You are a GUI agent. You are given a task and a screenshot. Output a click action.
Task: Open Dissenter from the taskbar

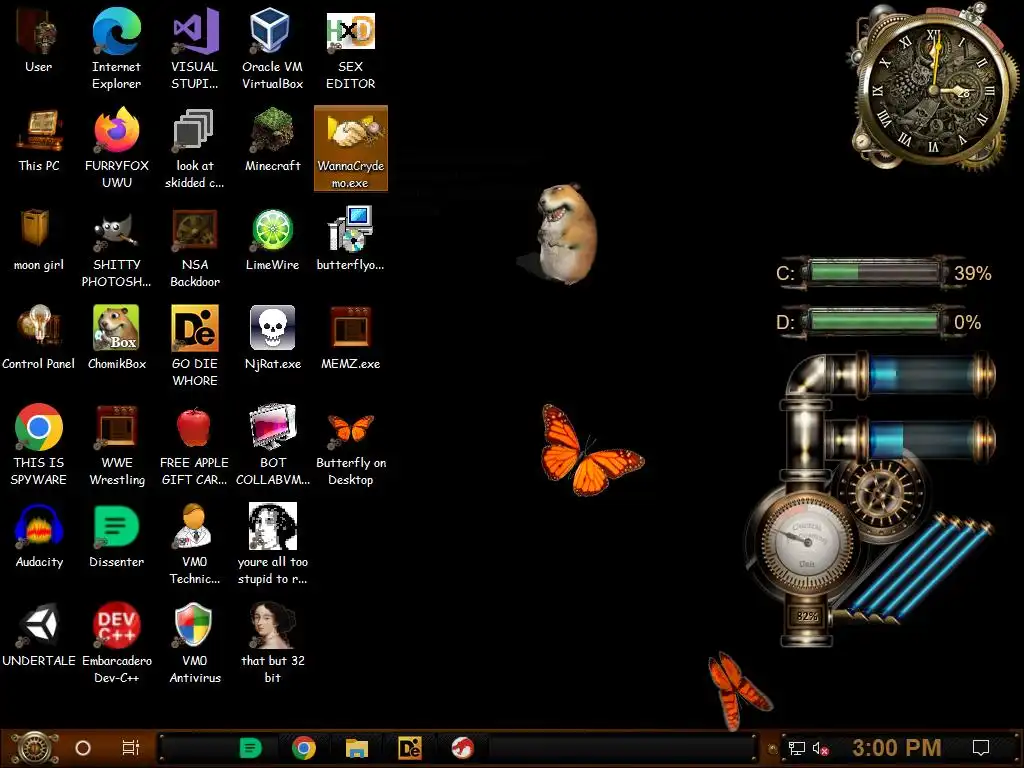(250, 748)
